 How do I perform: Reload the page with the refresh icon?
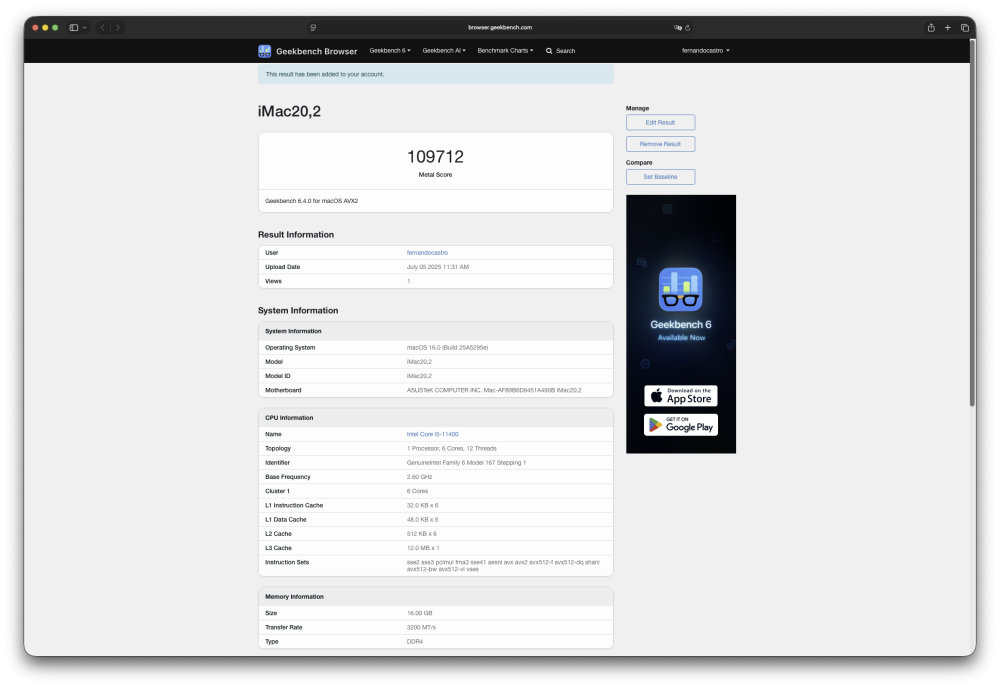click(x=688, y=27)
